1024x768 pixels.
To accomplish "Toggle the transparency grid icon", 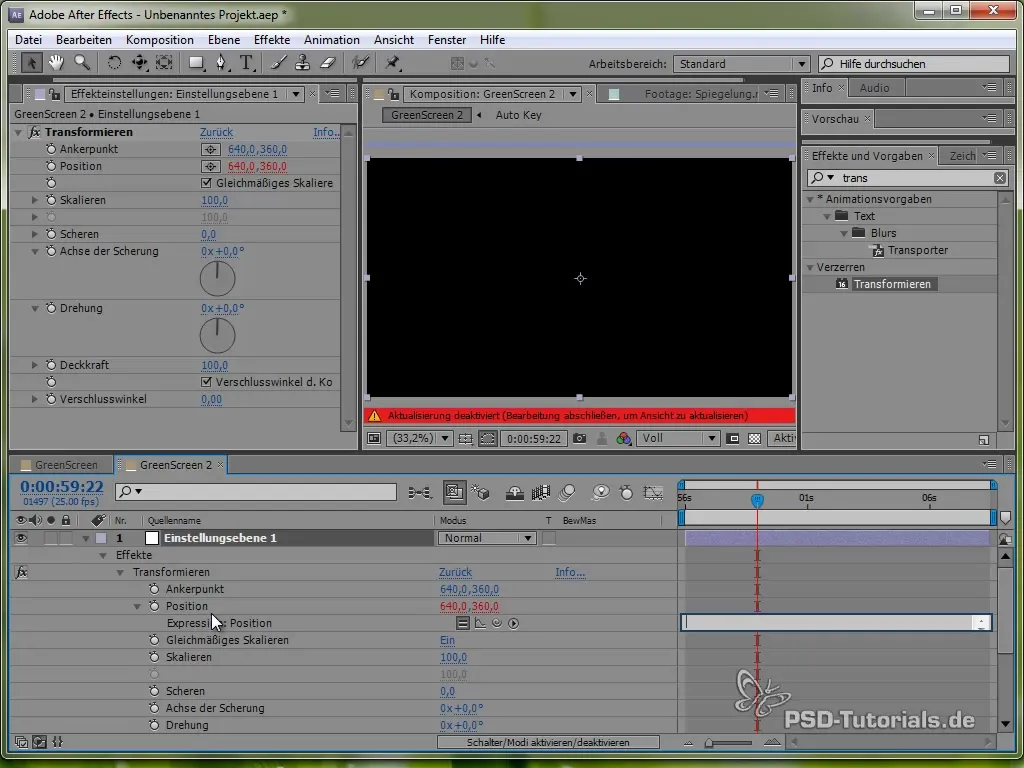I will coord(754,438).
